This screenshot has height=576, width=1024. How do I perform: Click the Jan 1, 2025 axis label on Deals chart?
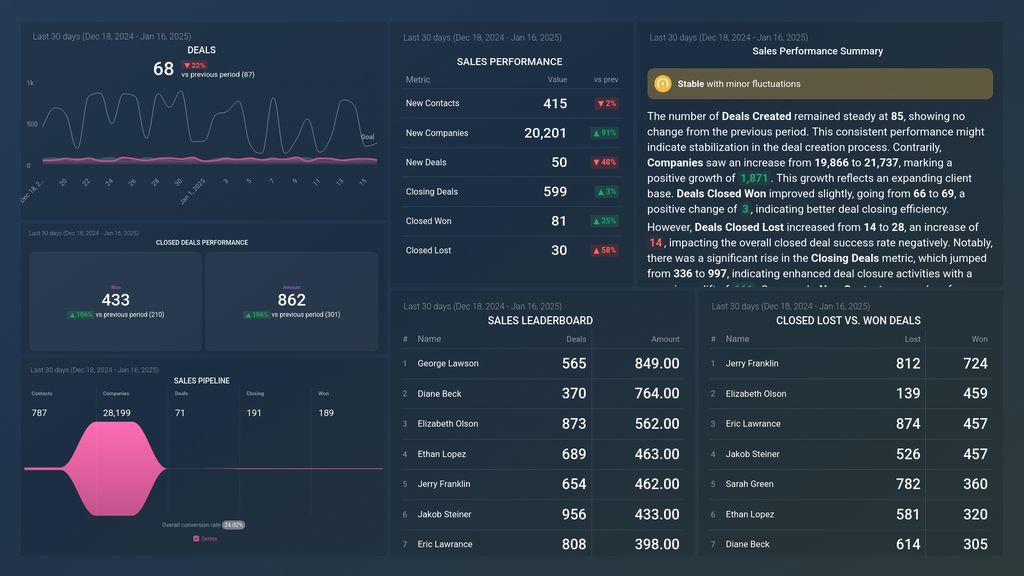tap(192, 192)
